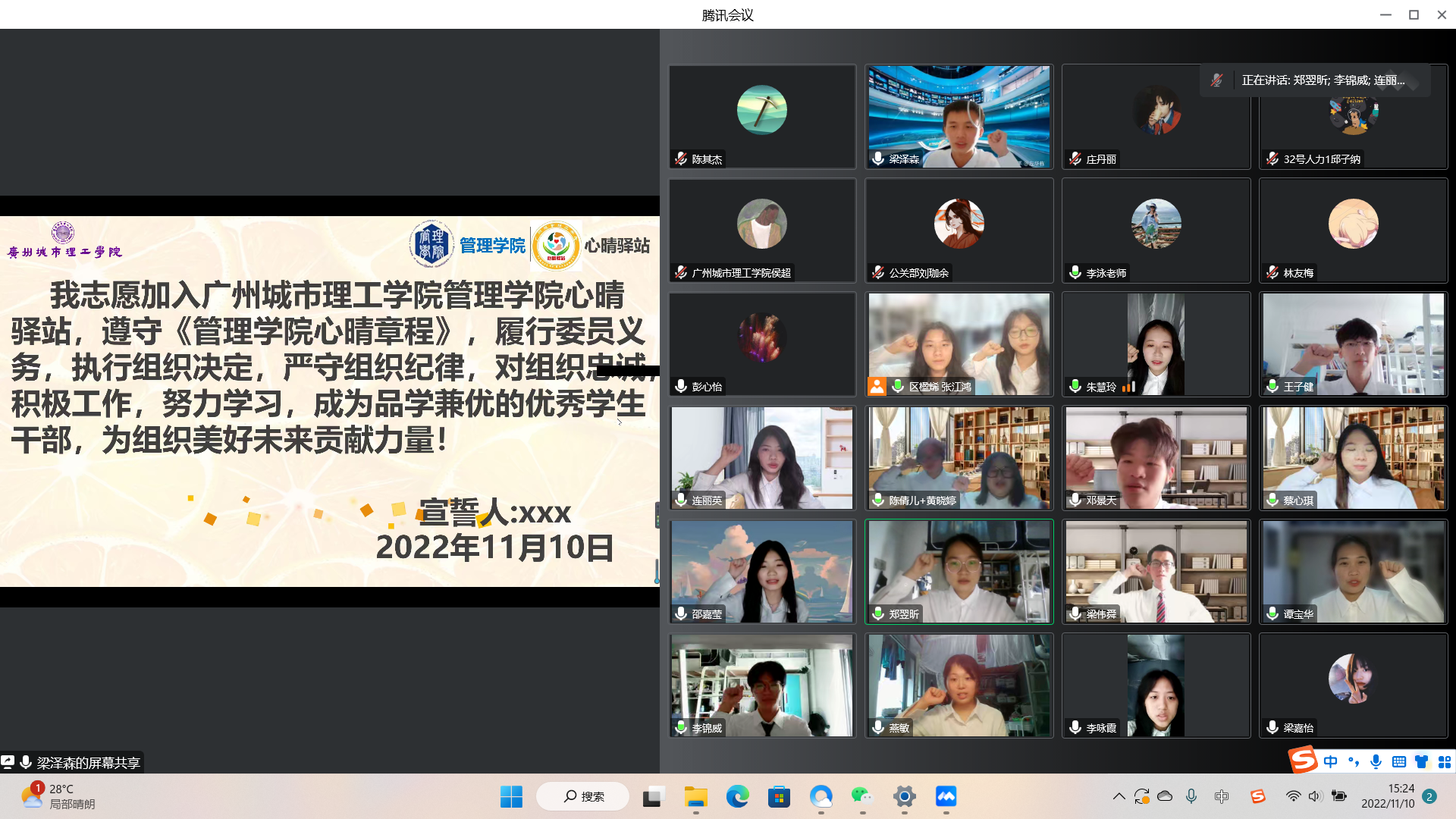Click the taskbar search box
This screenshot has height=819, width=1456.
tap(582, 796)
